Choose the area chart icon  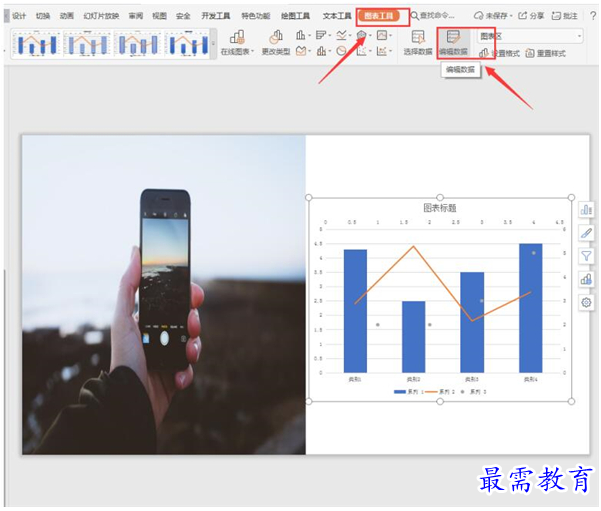tap(302, 51)
